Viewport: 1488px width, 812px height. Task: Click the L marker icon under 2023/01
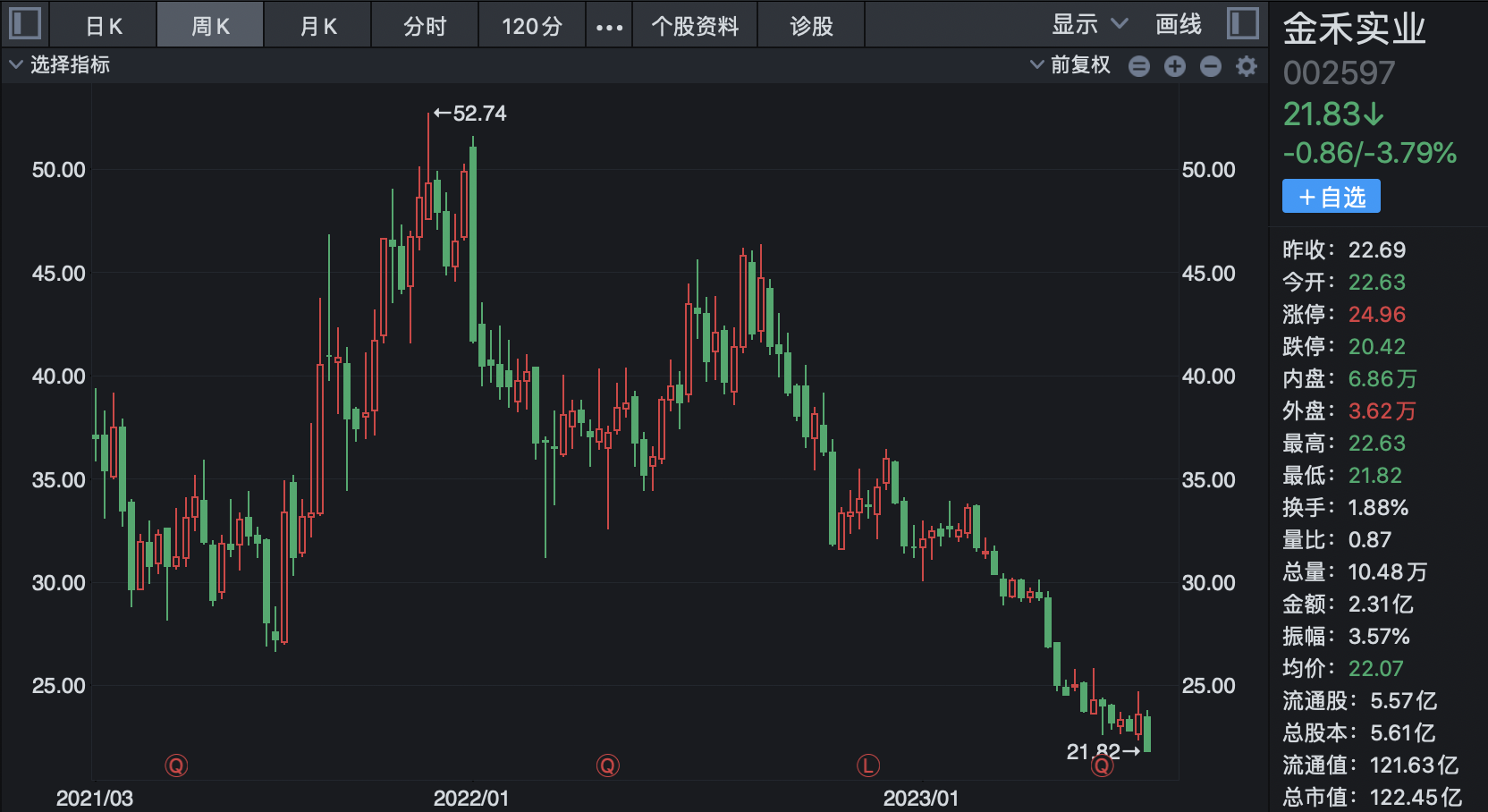(x=868, y=765)
